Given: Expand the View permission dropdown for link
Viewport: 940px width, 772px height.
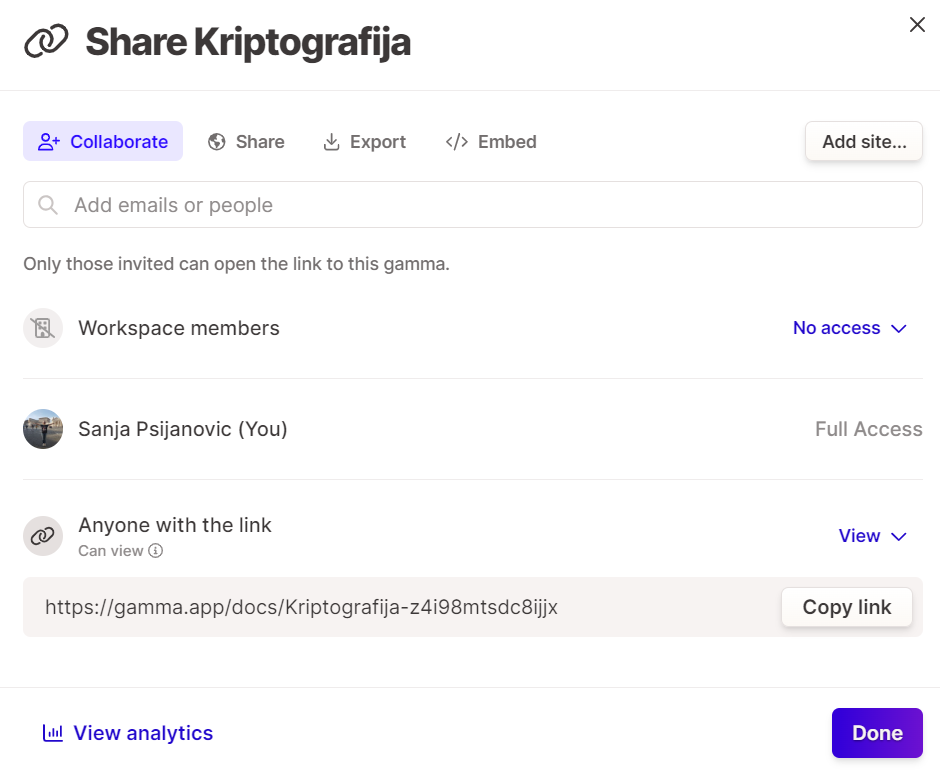Looking at the screenshot, I should click(x=872, y=536).
